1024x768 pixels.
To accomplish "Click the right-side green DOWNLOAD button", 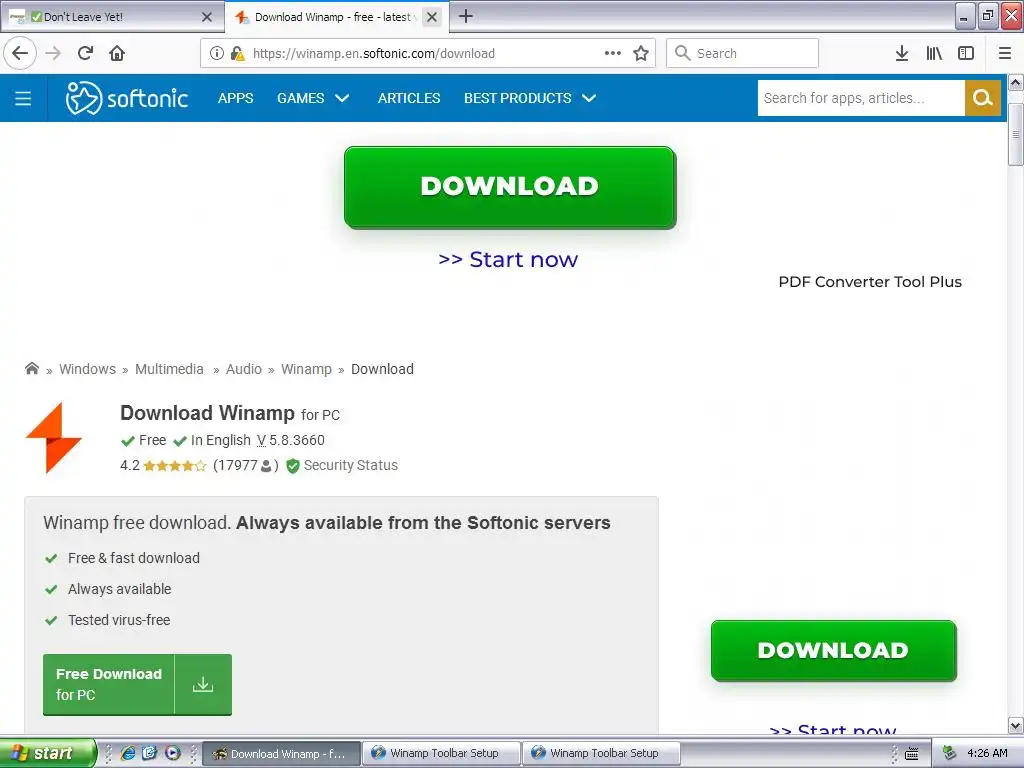I will click(x=833, y=650).
